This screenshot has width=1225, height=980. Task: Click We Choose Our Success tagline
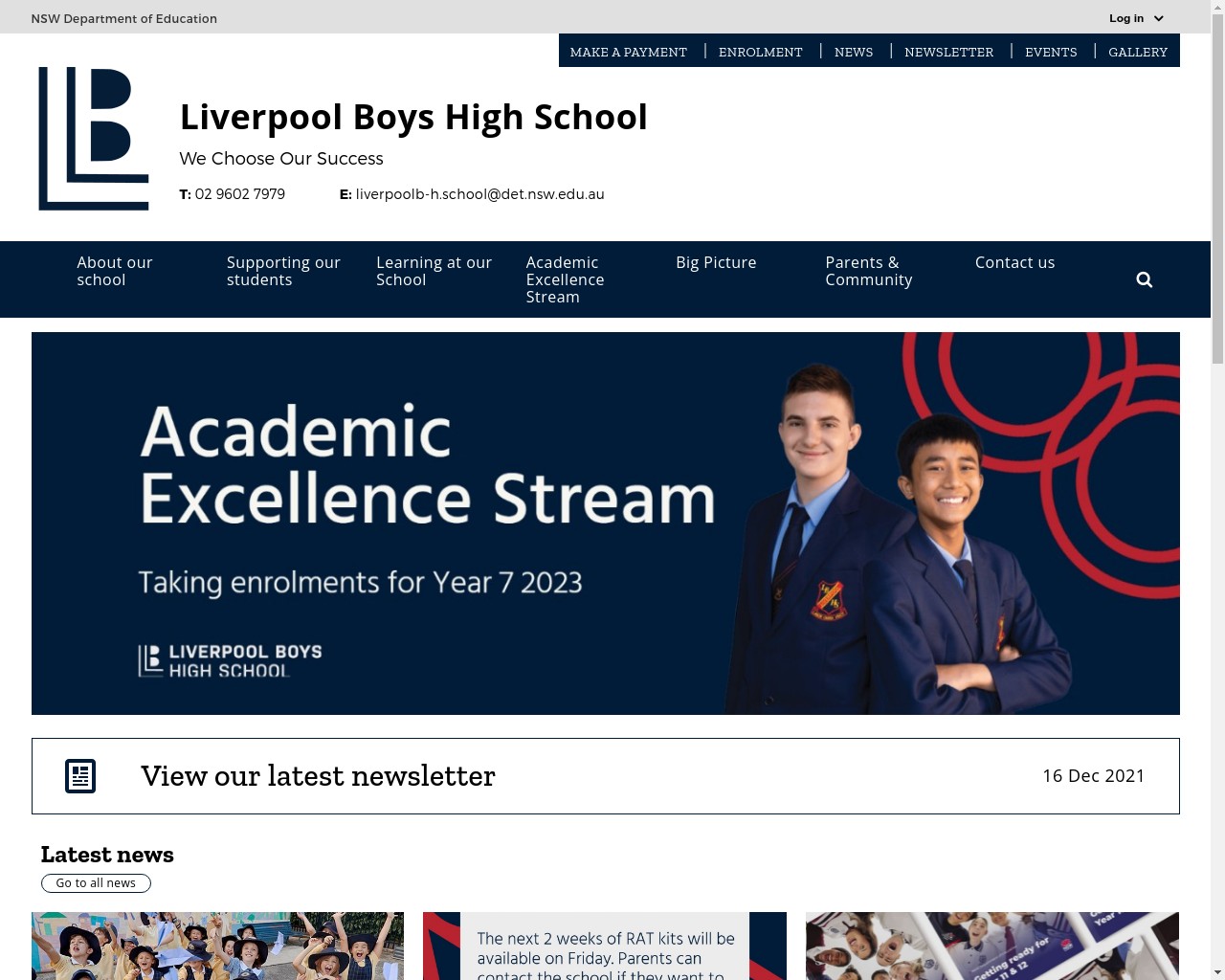[281, 159]
